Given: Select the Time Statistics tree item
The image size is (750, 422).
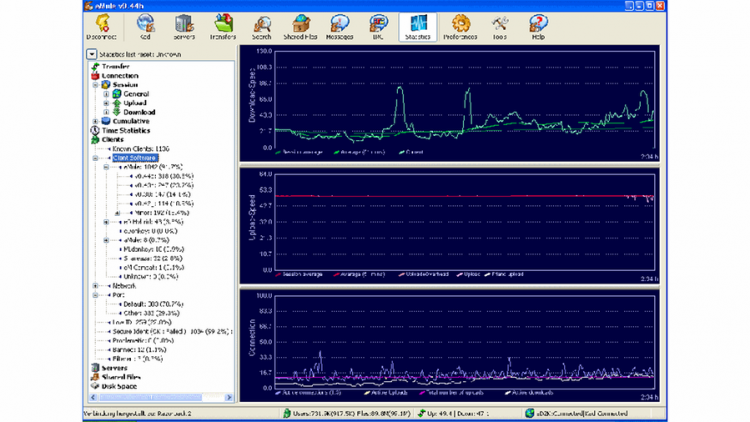Looking at the screenshot, I should 126,130.
